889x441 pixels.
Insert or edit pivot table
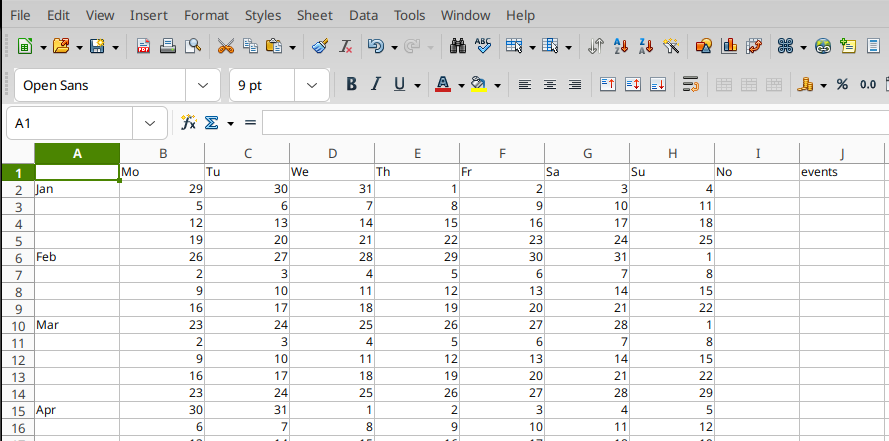753,46
